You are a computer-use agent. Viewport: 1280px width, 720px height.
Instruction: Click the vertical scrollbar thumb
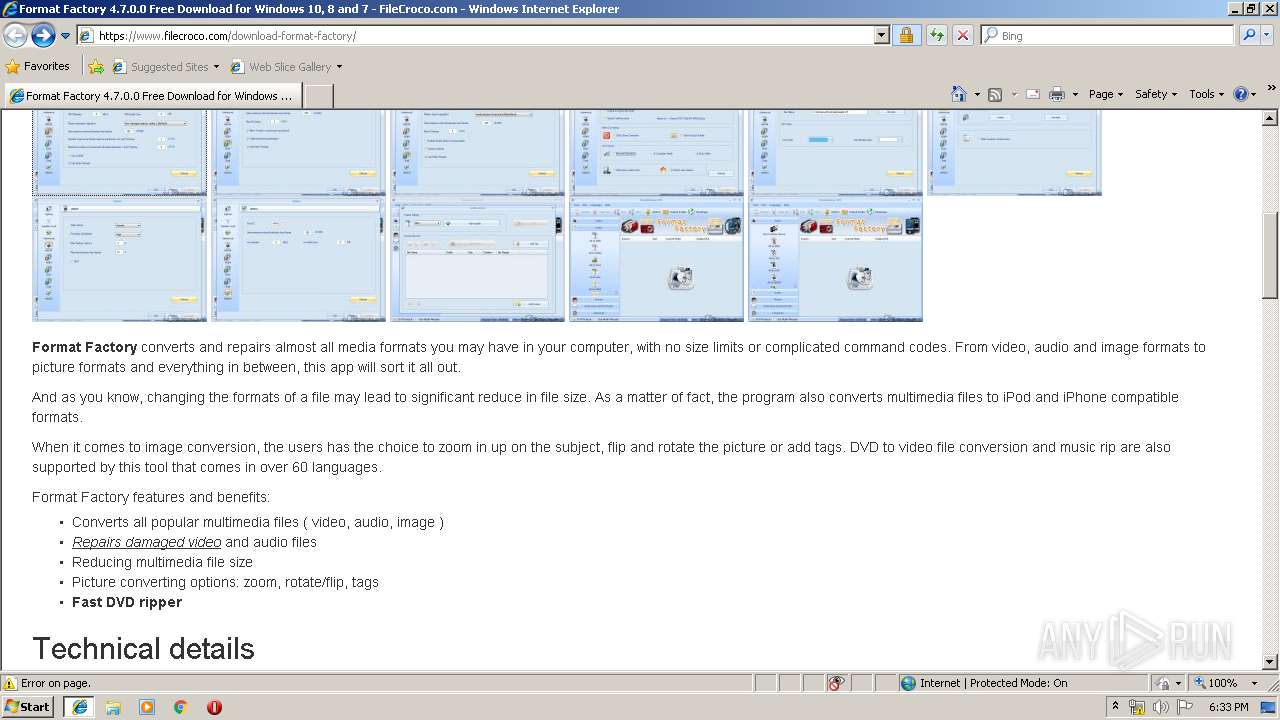click(1270, 255)
